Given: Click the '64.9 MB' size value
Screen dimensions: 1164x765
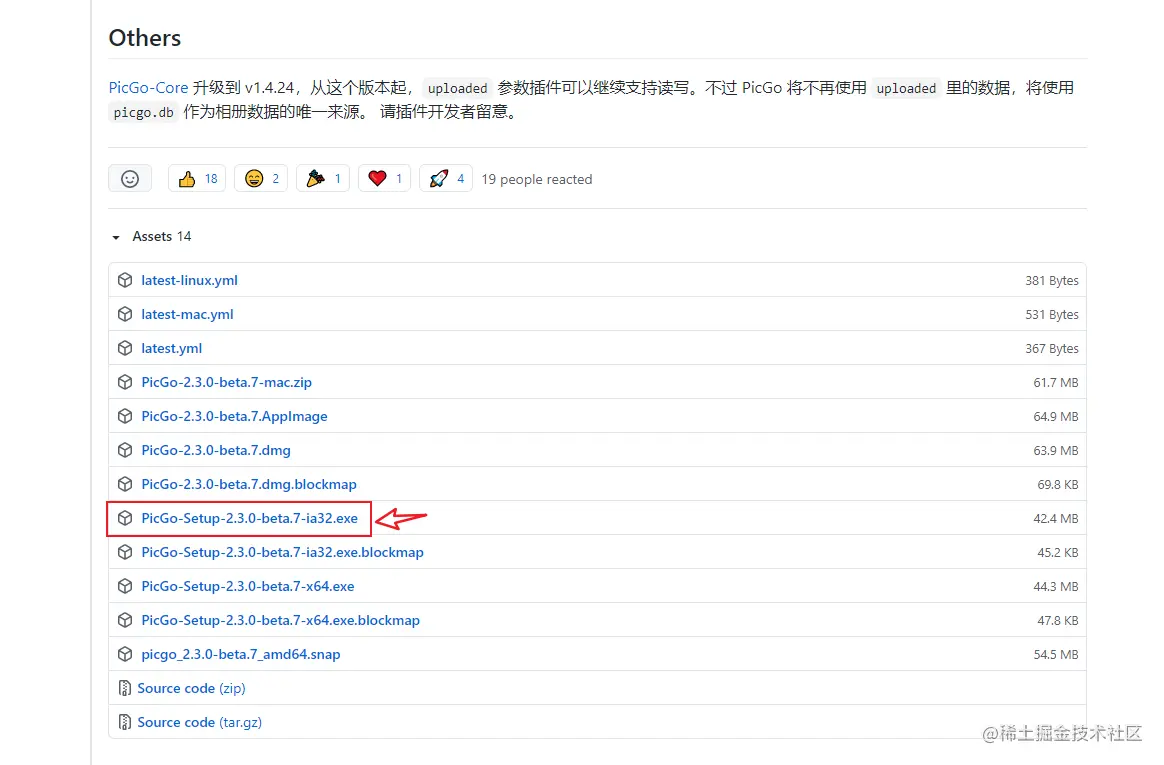Looking at the screenshot, I should (x=1056, y=417).
